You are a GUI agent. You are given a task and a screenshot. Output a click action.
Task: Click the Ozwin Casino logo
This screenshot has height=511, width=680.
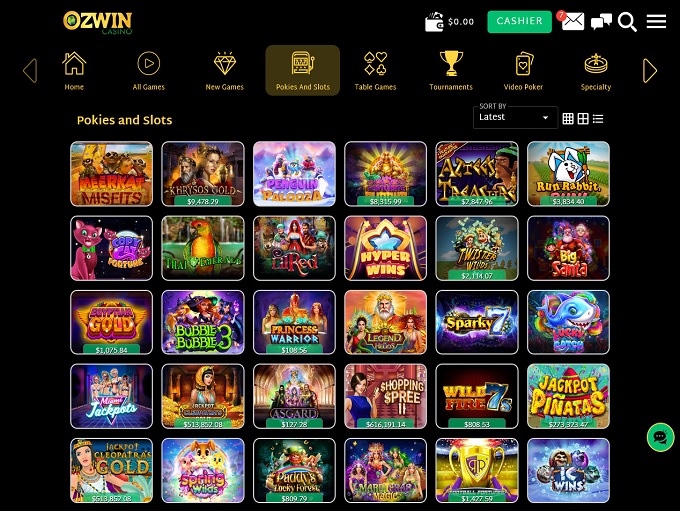point(98,23)
